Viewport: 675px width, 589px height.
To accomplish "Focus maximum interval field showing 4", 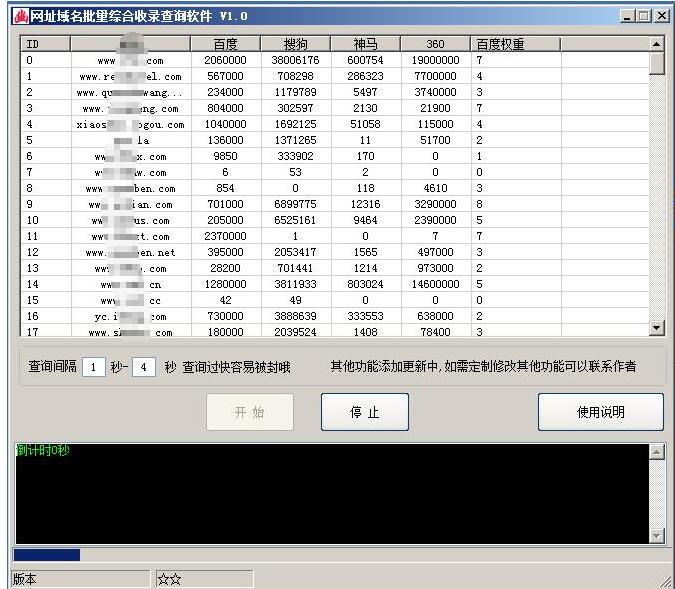I will click(x=144, y=367).
